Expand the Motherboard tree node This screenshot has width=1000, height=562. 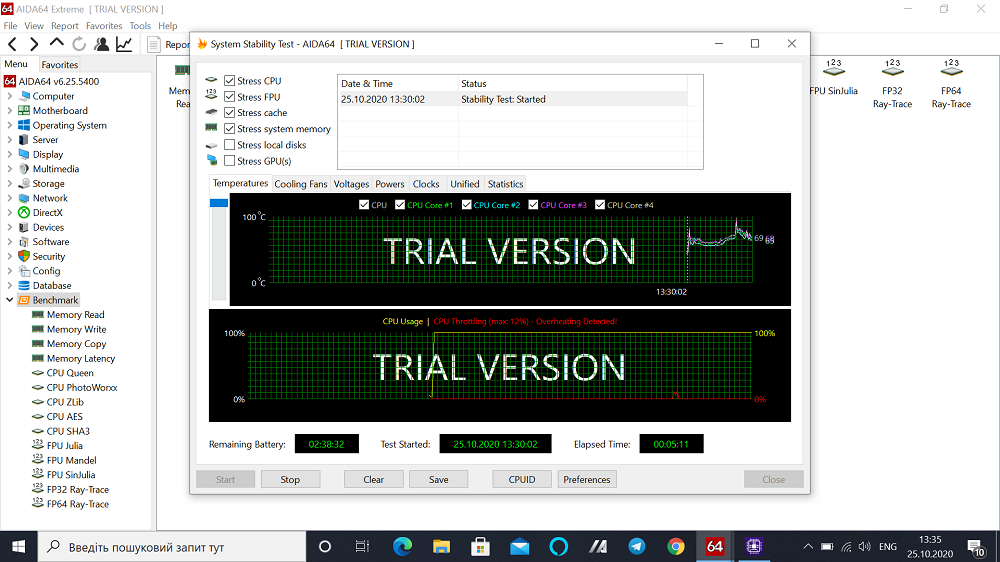pos(10,110)
